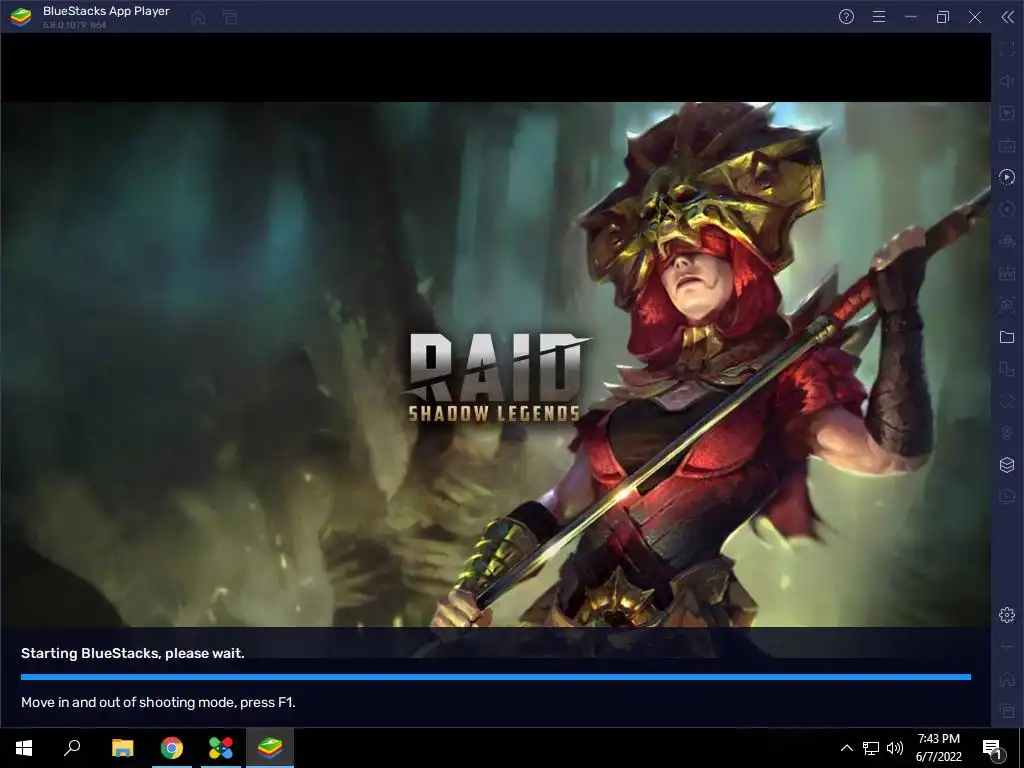This screenshot has width=1024, height=768.
Task: Open Google Chrome from taskbar
Action: (172, 748)
